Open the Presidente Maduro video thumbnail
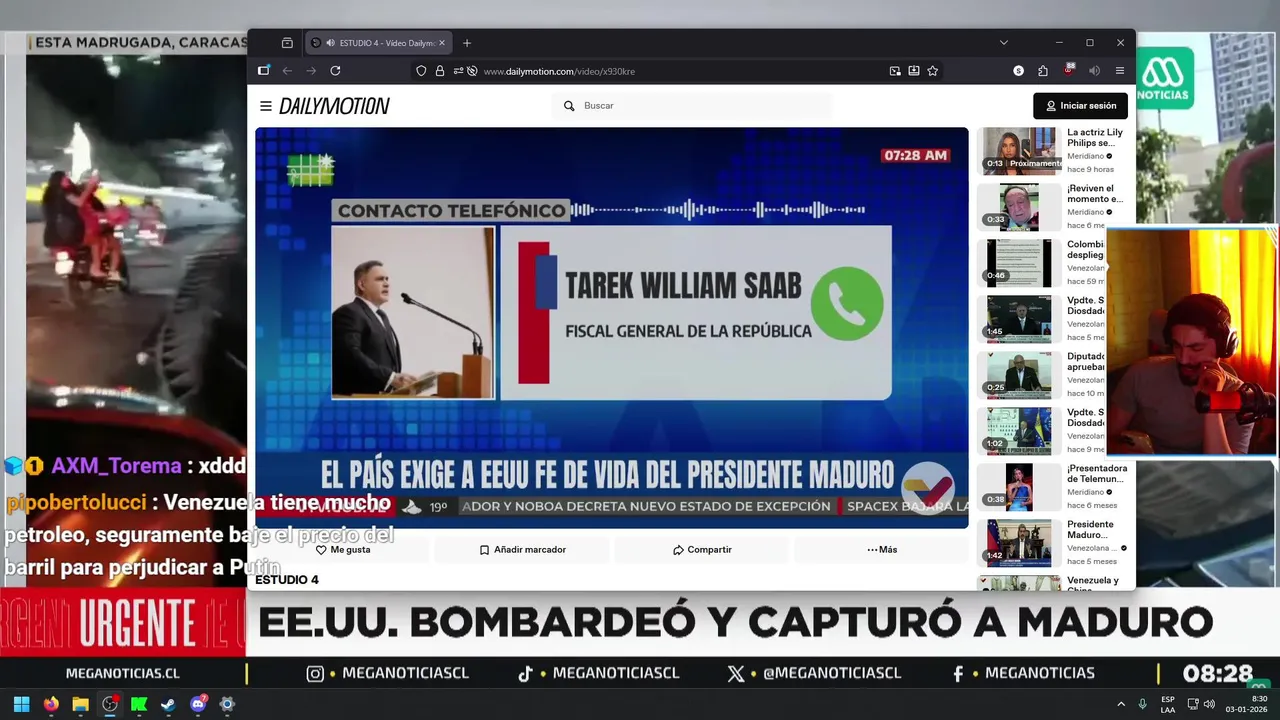Screen dimensions: 1280x720 point(1019,543)
